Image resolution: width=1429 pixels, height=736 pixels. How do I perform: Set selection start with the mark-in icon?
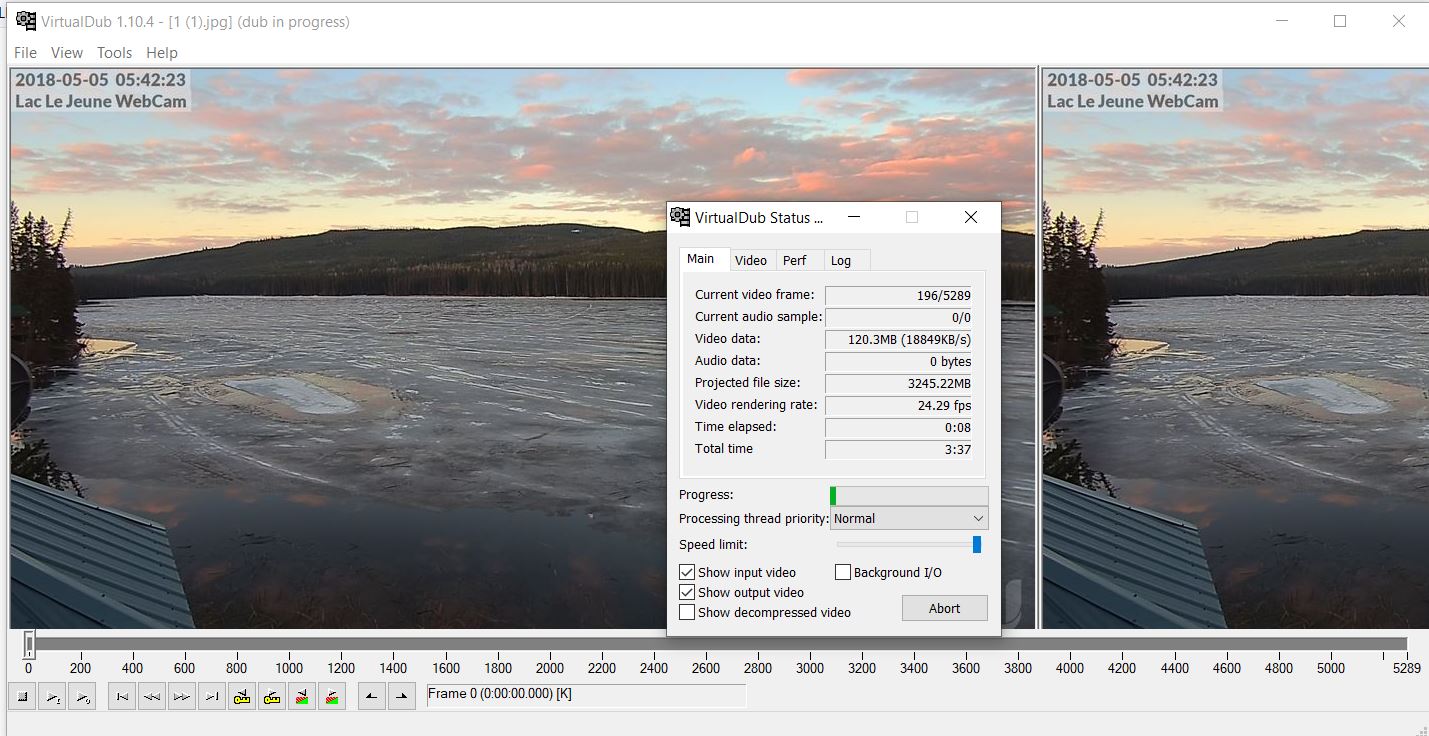point(372,697)
